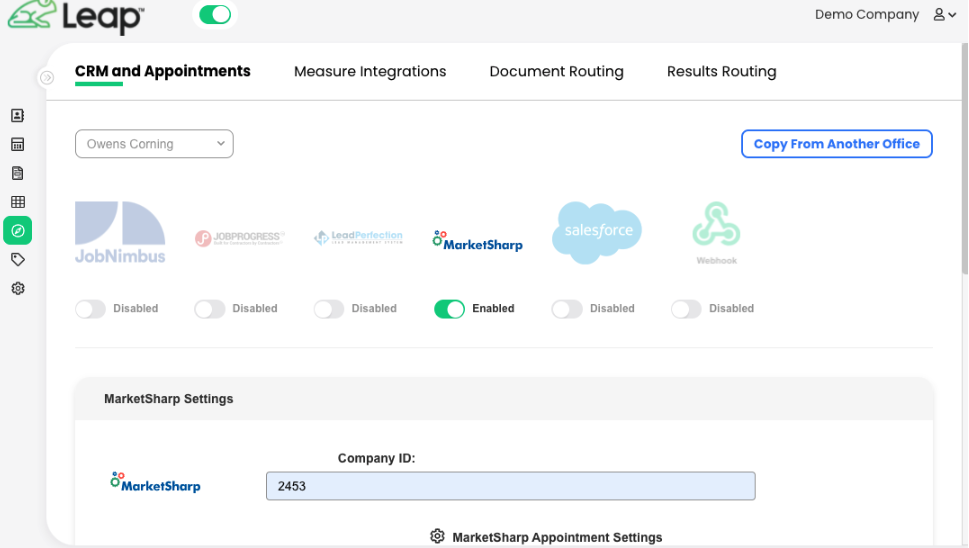Enable the Webhook integration toggle

tap(686, 308)
